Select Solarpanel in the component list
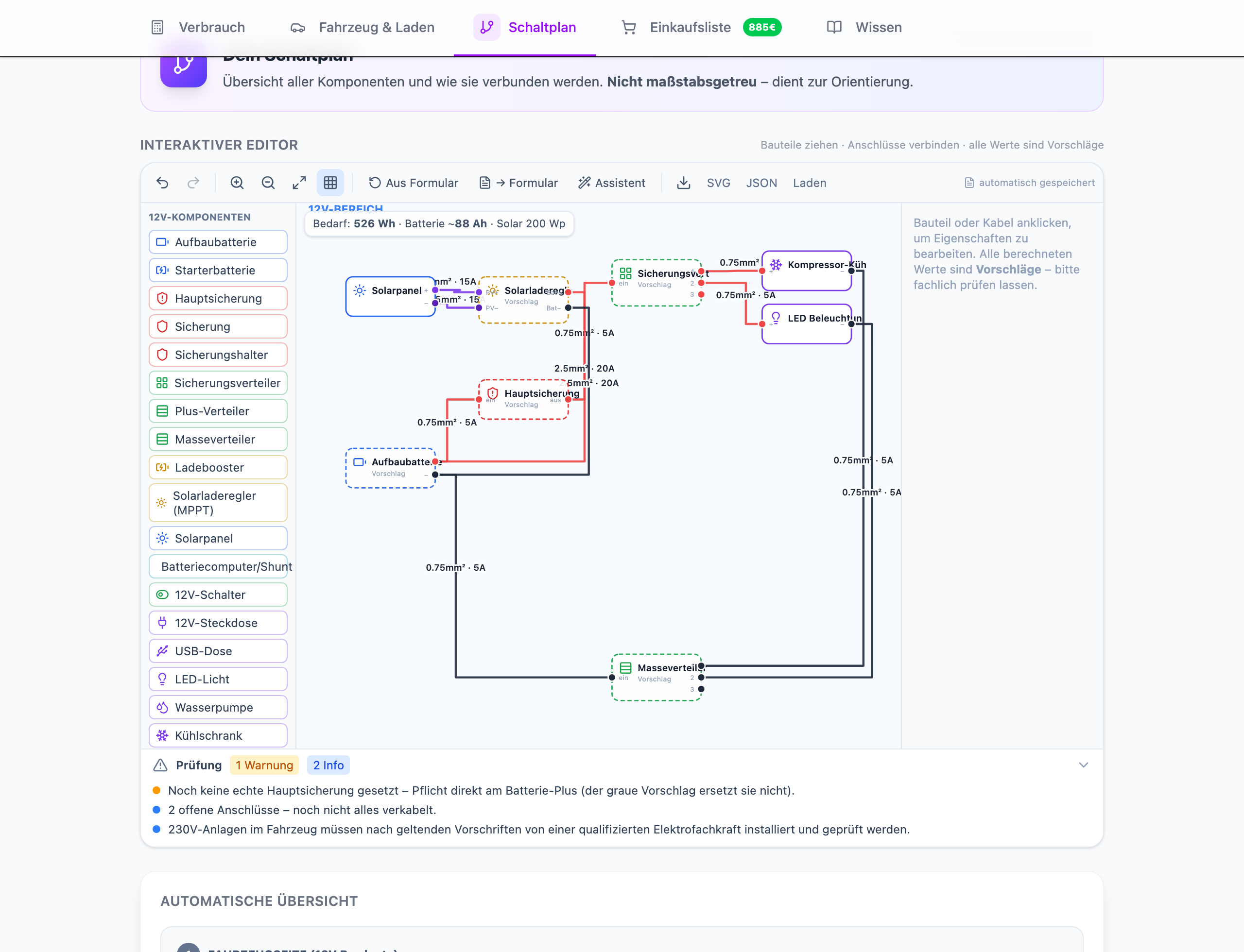 tap(218, 538)
